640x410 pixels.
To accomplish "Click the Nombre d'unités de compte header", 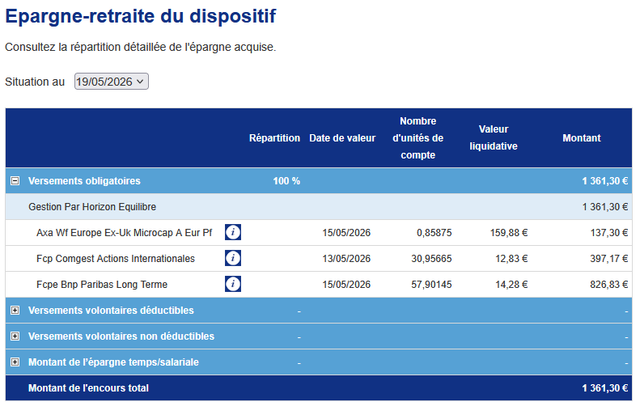I will 418,138.
